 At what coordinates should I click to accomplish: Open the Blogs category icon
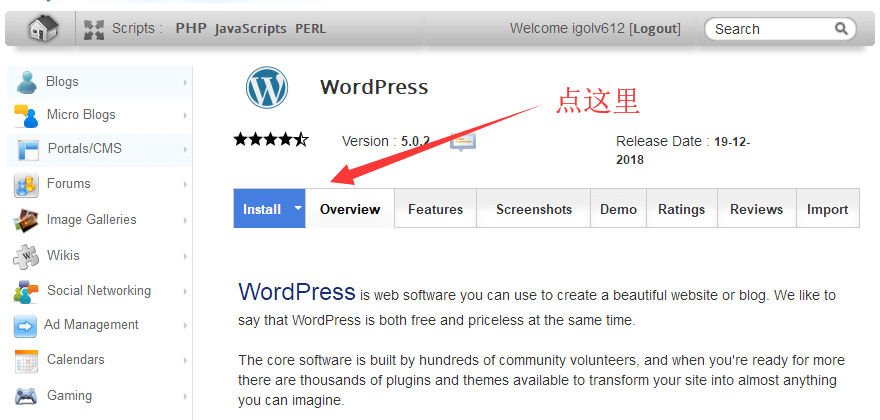pos(26,82)
